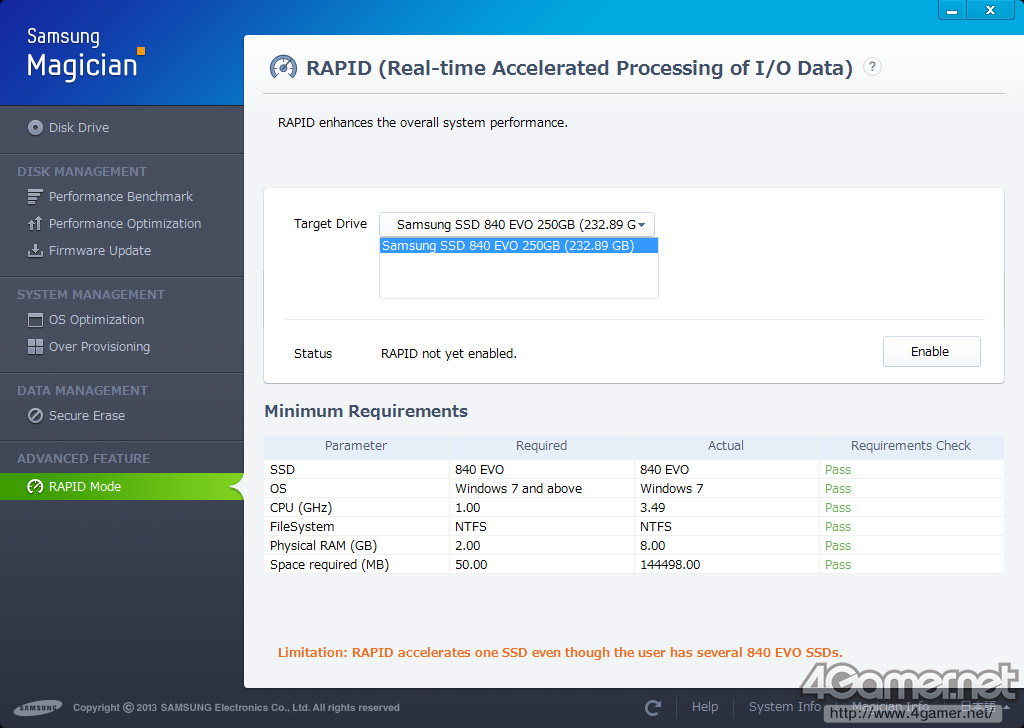Click the Pass result in Space required row
The width and height of the screenshot is (1024, 728).
[838, 564]
